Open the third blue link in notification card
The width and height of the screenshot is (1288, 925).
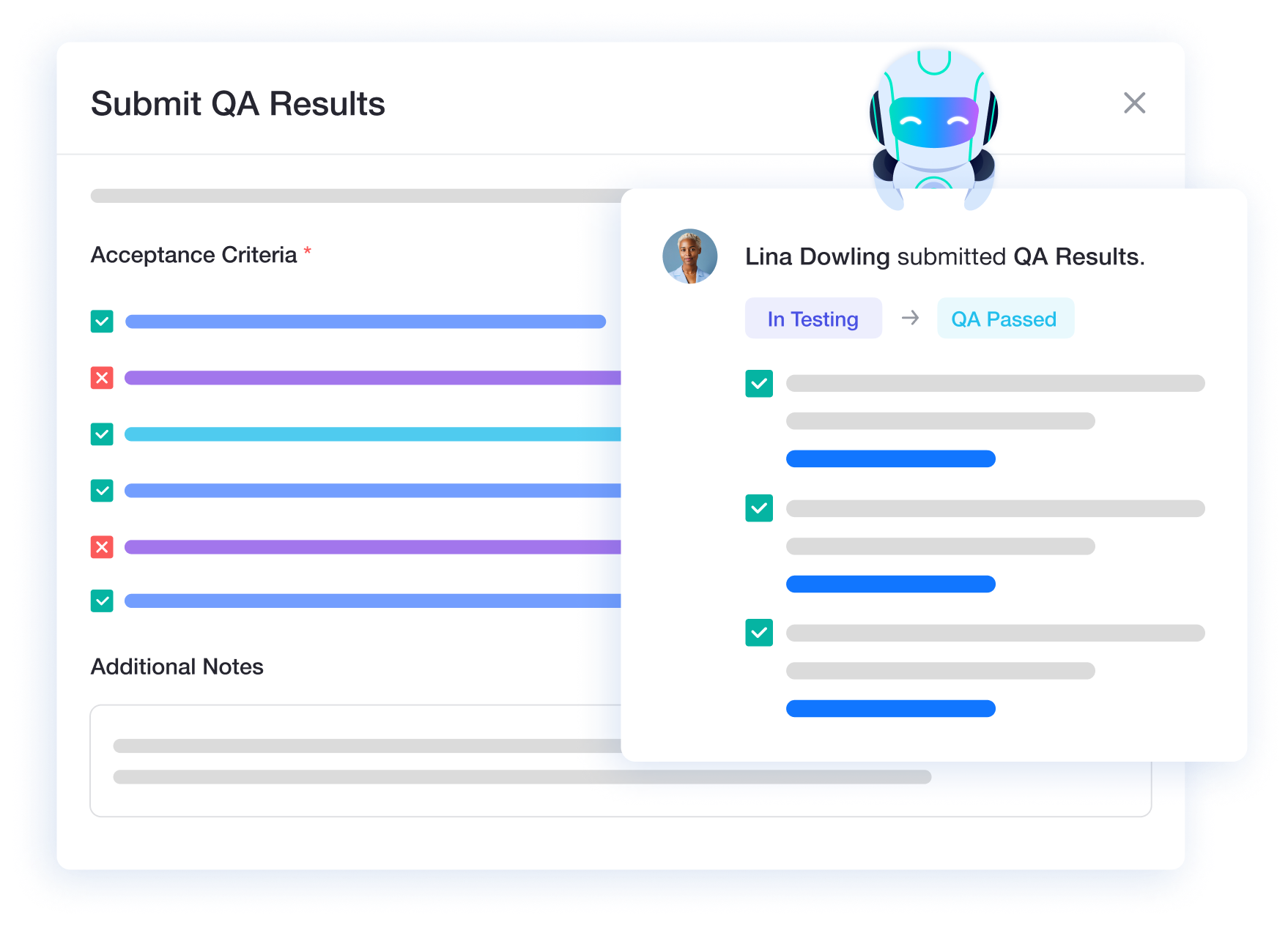pyautogui.click(x=890, y=709)
